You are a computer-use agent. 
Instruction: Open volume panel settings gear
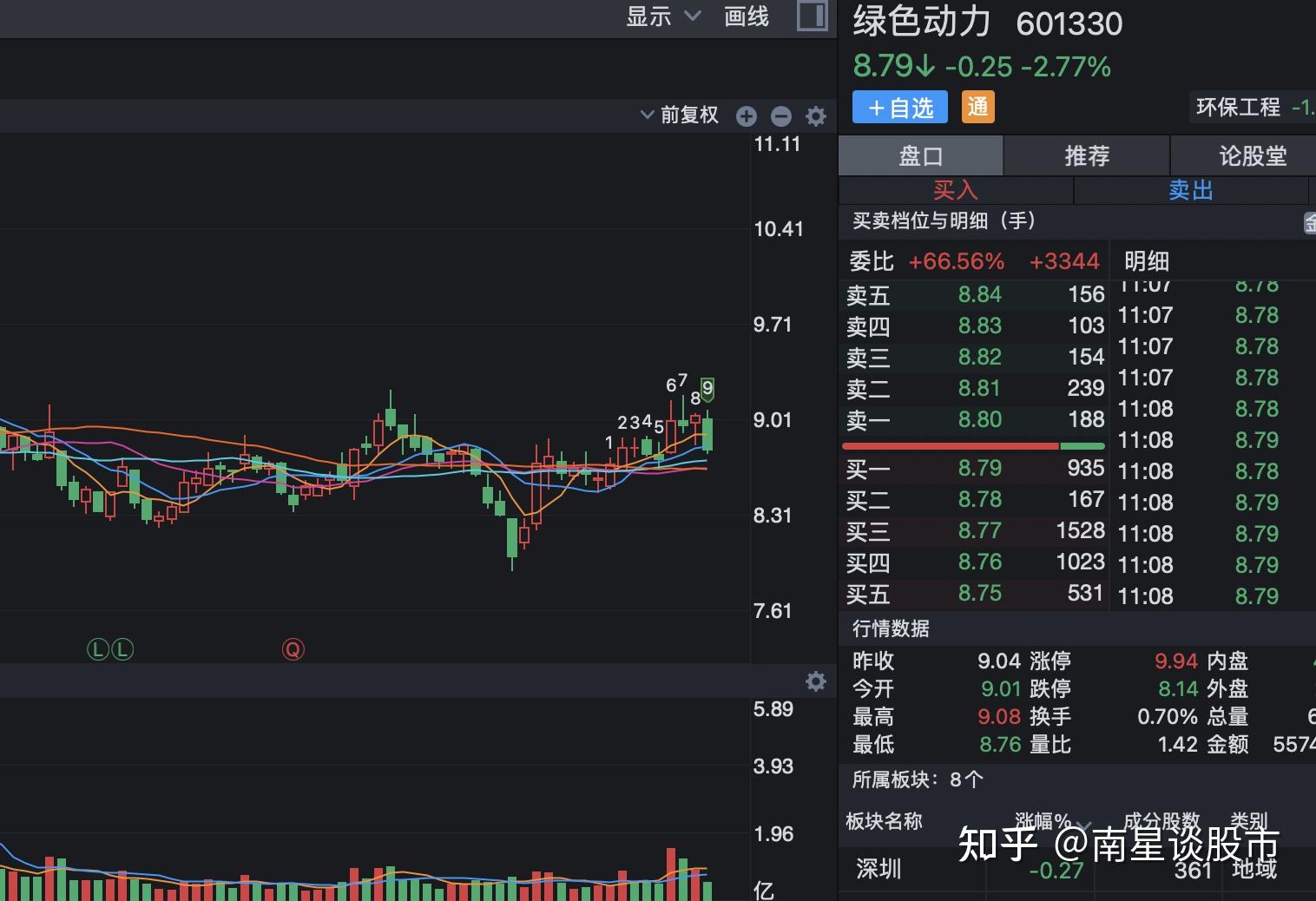(x=816, y=681)
